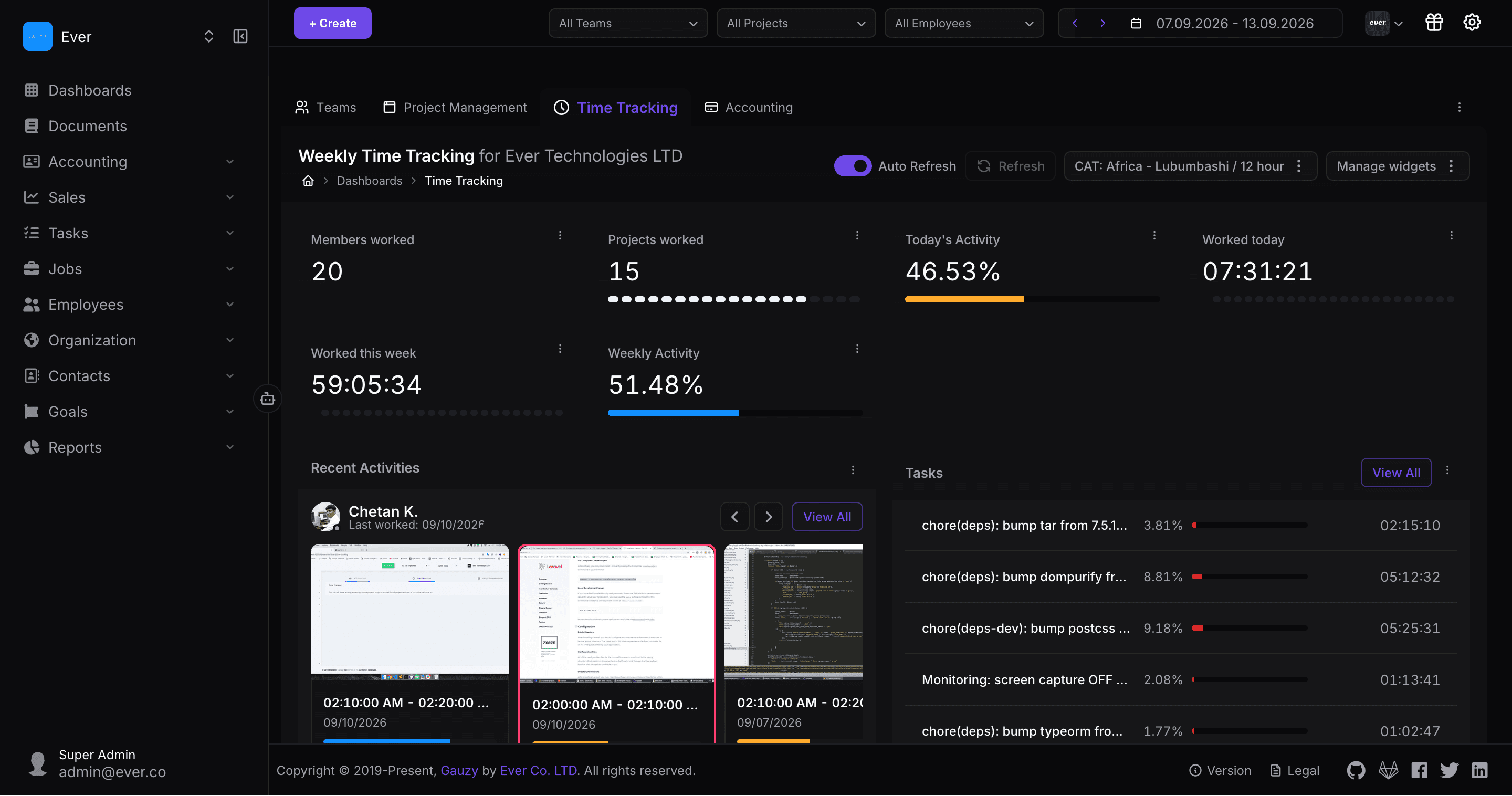Open the floating robot assistant icon
Viewport: 1512px width, 796px height.
[x=268, y=399]
